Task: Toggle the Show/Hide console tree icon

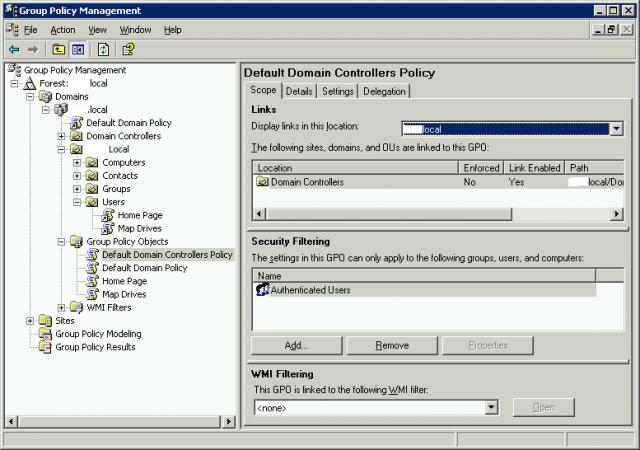Action: pos(78,50)
